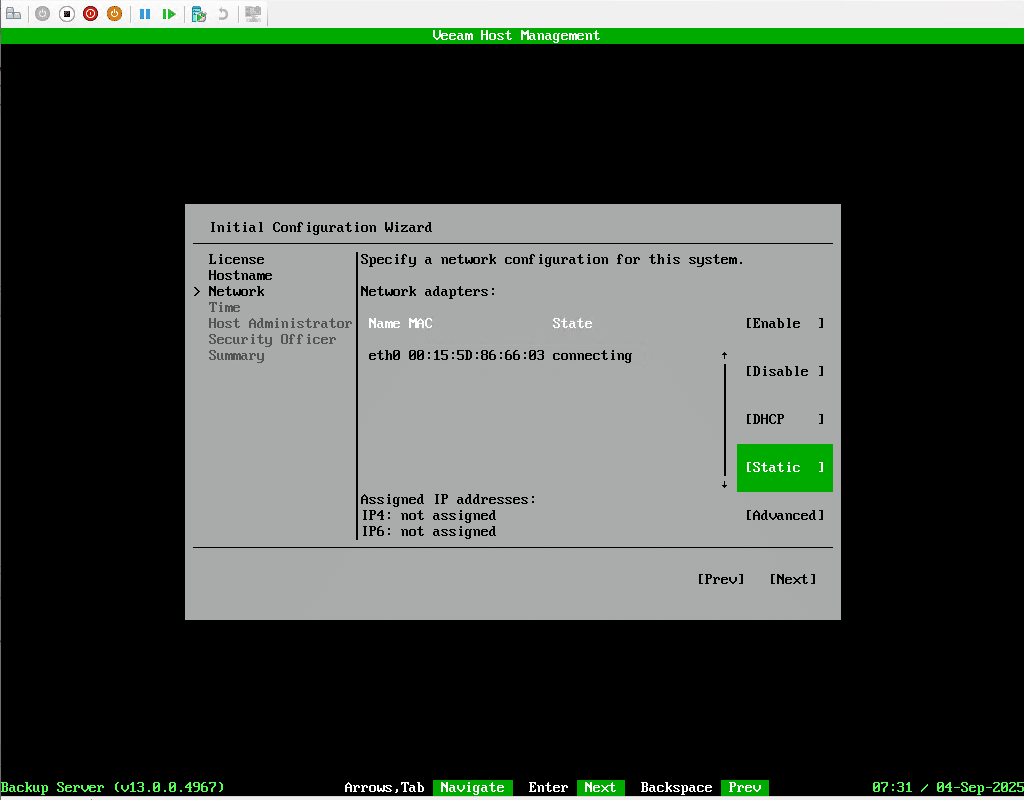Select the [Enable] adapter option

coord(784,323)
